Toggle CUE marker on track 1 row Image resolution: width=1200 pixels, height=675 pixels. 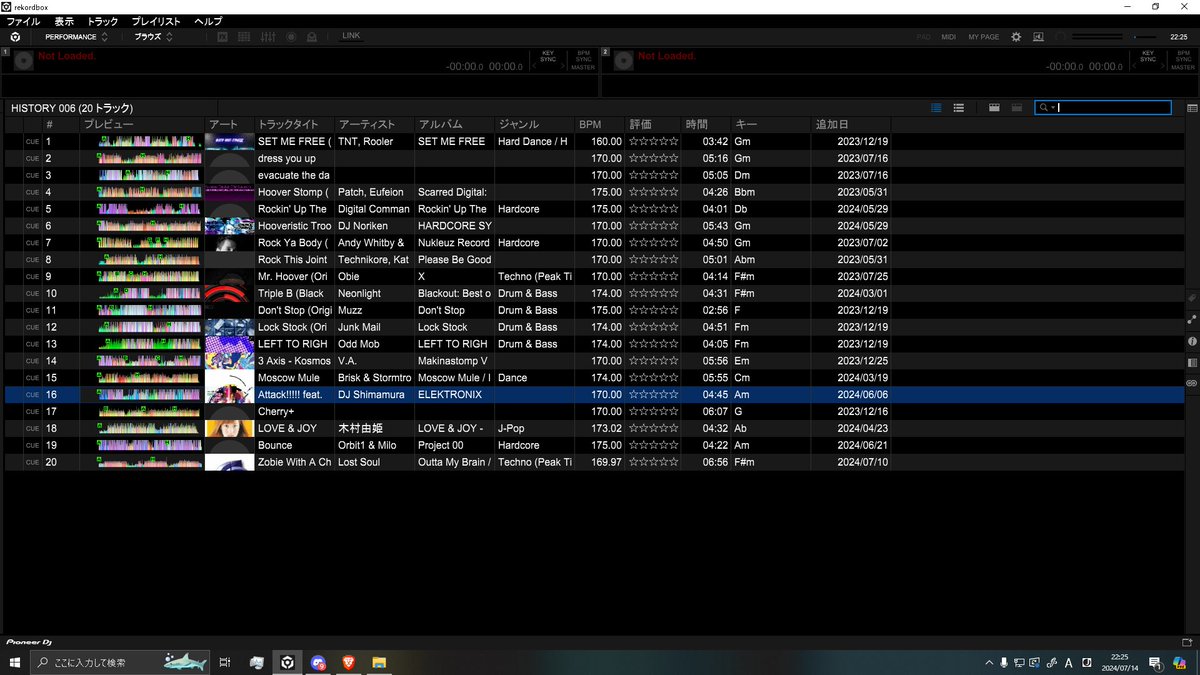(x=32, y=142)
